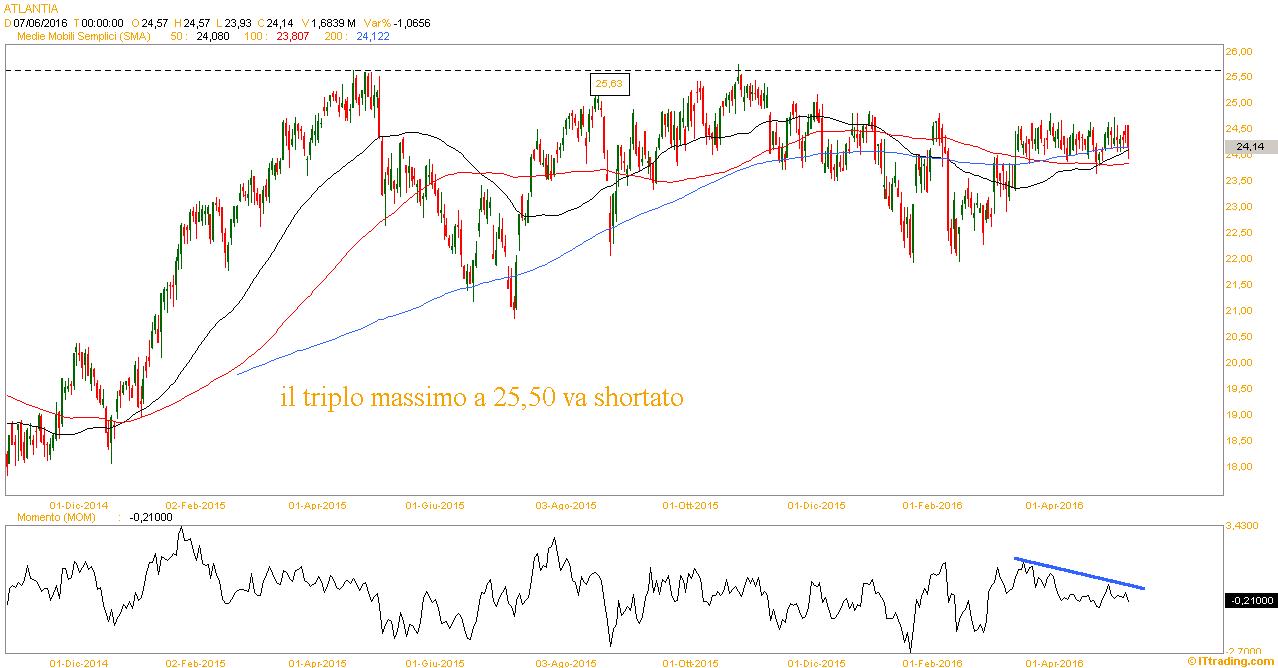Select the 25,63 price label box

(x=609, y=85)
